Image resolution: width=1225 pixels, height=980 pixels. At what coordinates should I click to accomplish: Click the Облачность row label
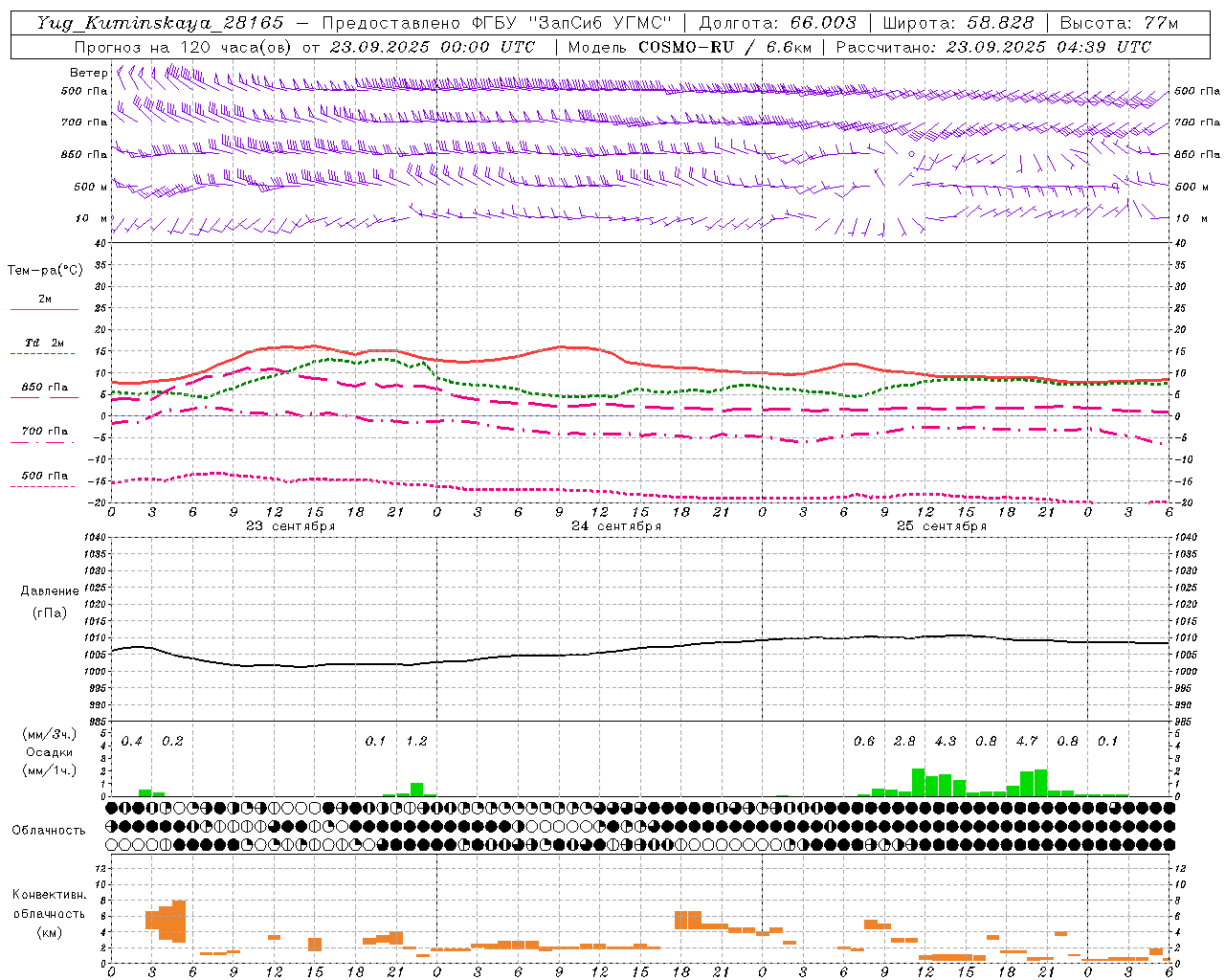point(49,830)
